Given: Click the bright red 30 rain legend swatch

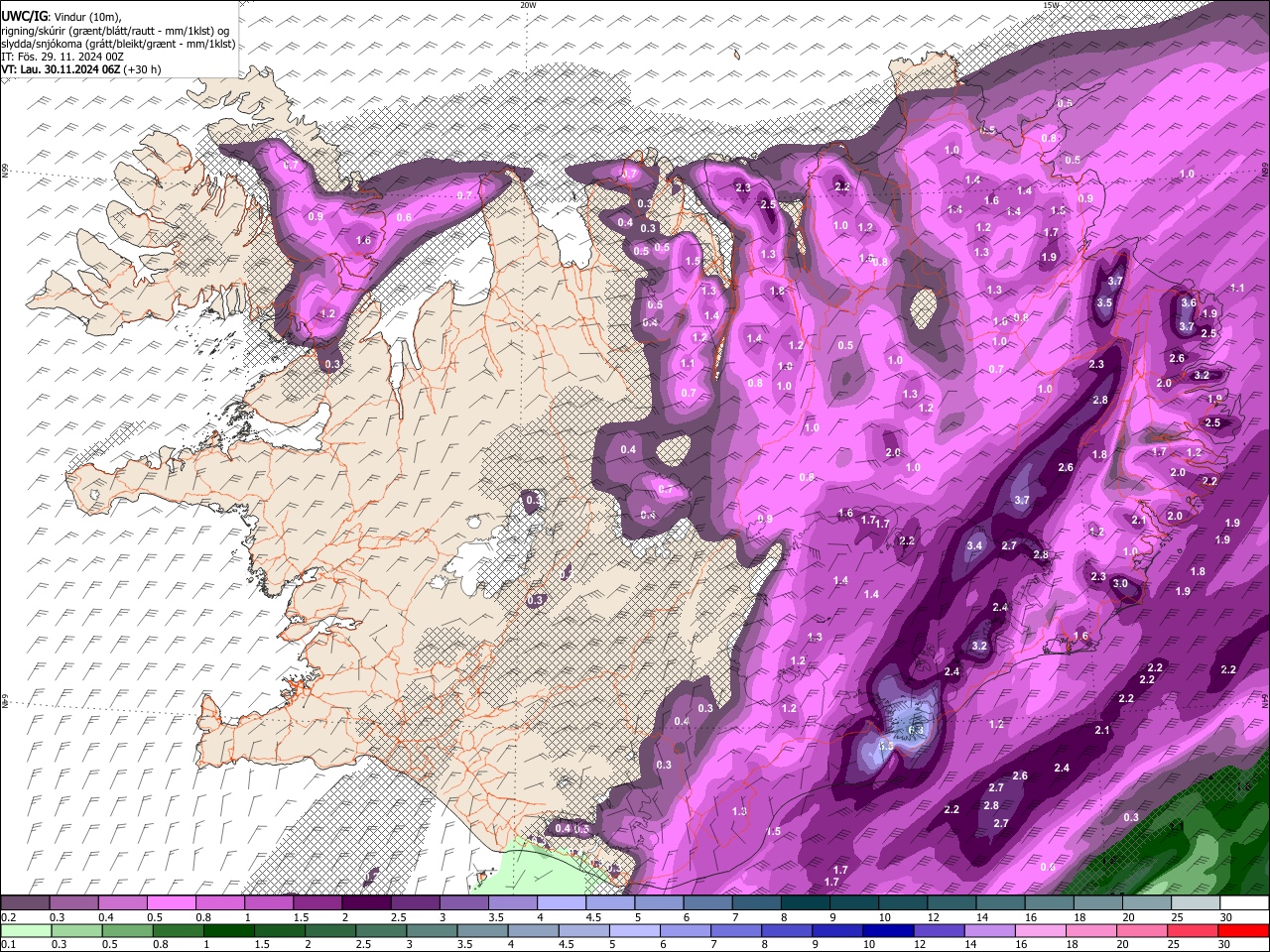Looking at the screenshot, I should pyautogui.click(x=1244, y=930).
